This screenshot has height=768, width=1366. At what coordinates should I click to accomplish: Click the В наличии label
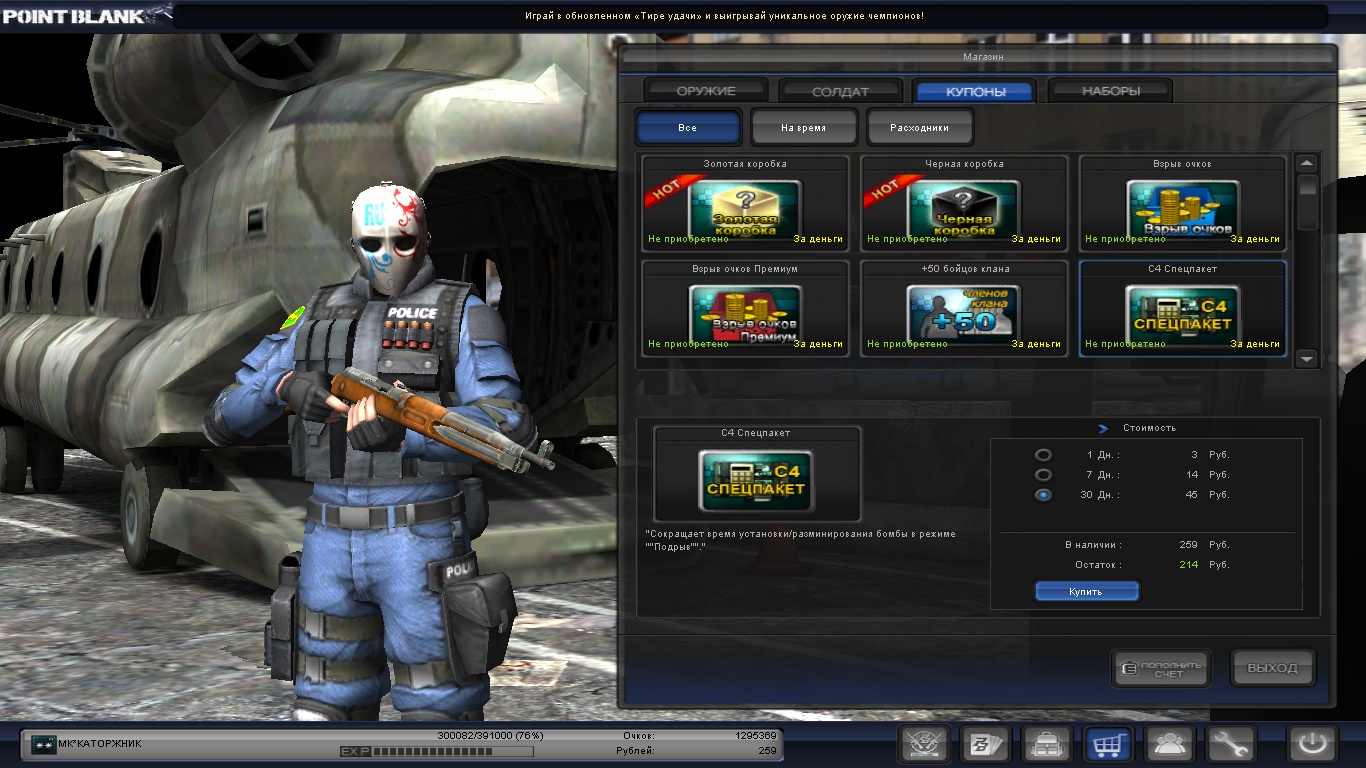click(1093, 545)
